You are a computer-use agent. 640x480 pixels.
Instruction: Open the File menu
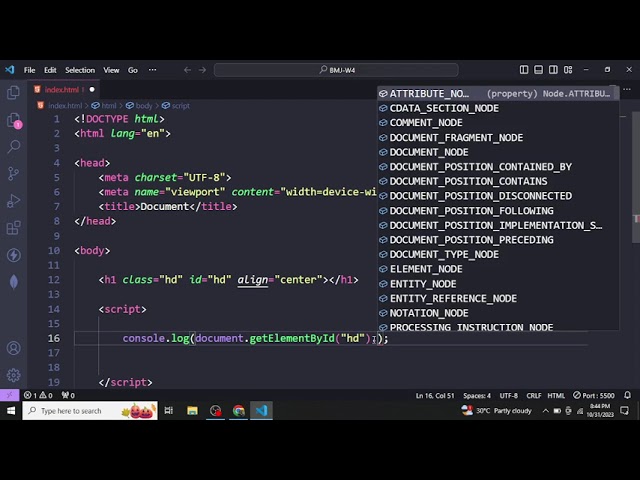click(29, 70)
